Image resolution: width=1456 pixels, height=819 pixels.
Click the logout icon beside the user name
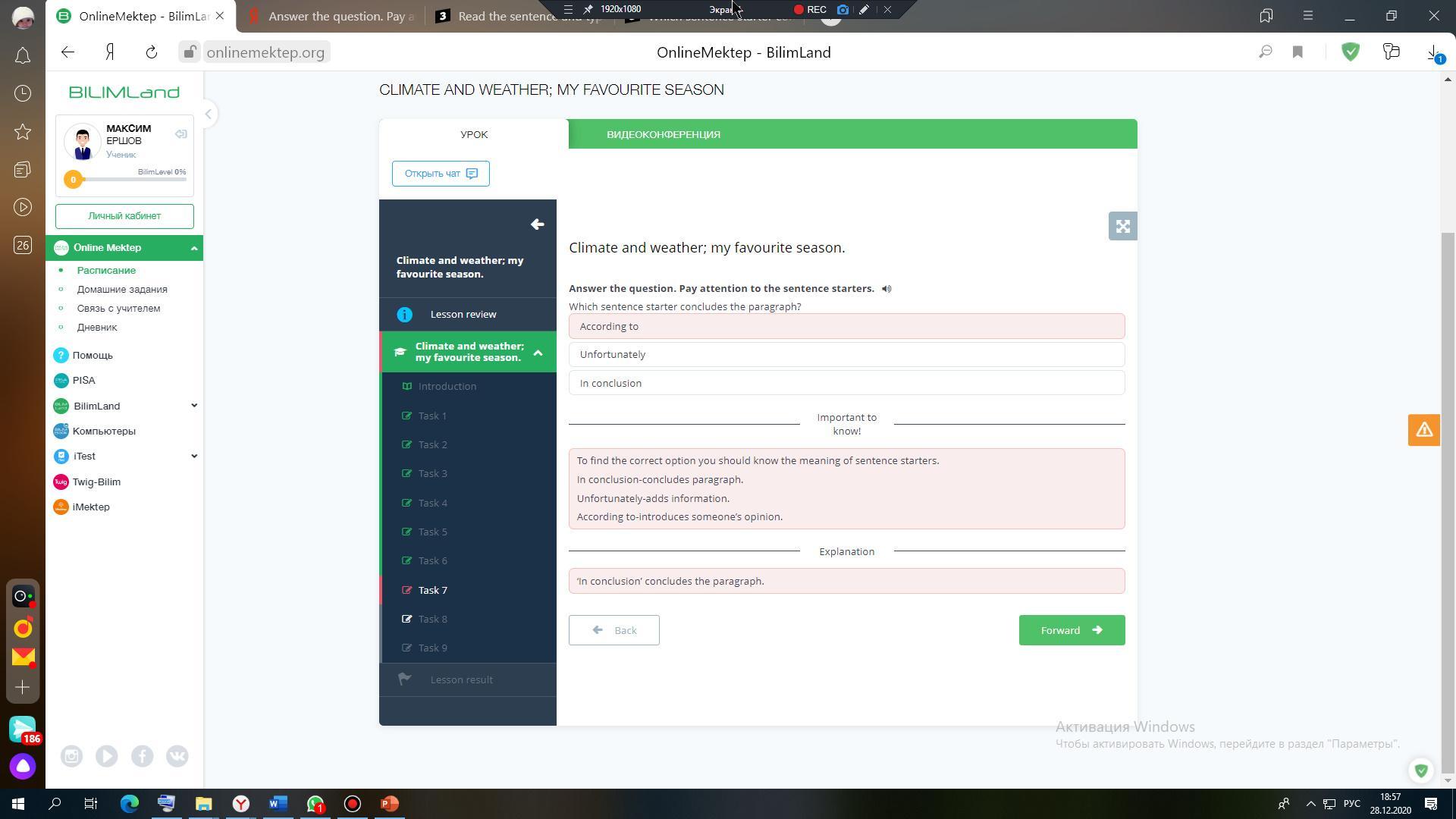click(x=180, y=134)
